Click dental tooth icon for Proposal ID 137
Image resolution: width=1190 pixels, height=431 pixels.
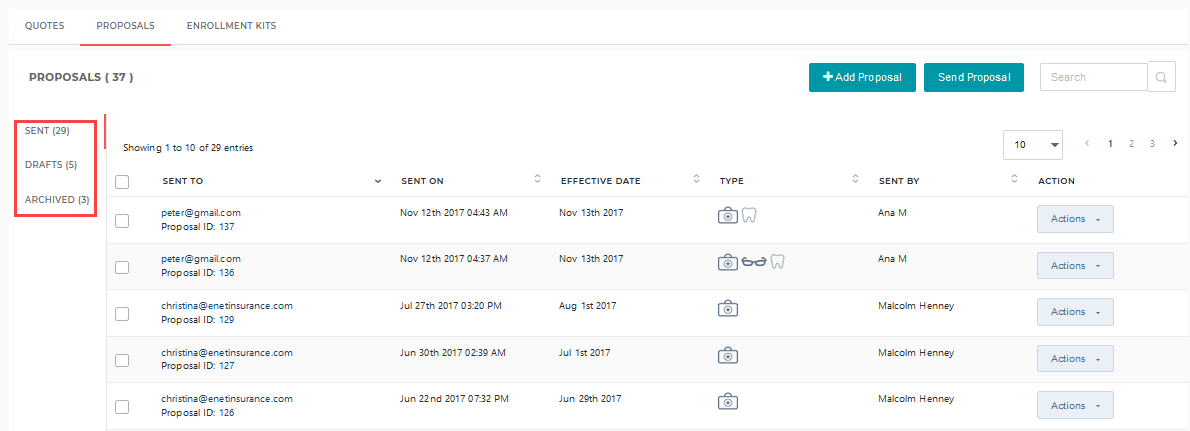pyautogui.click(x=749, y=216)
